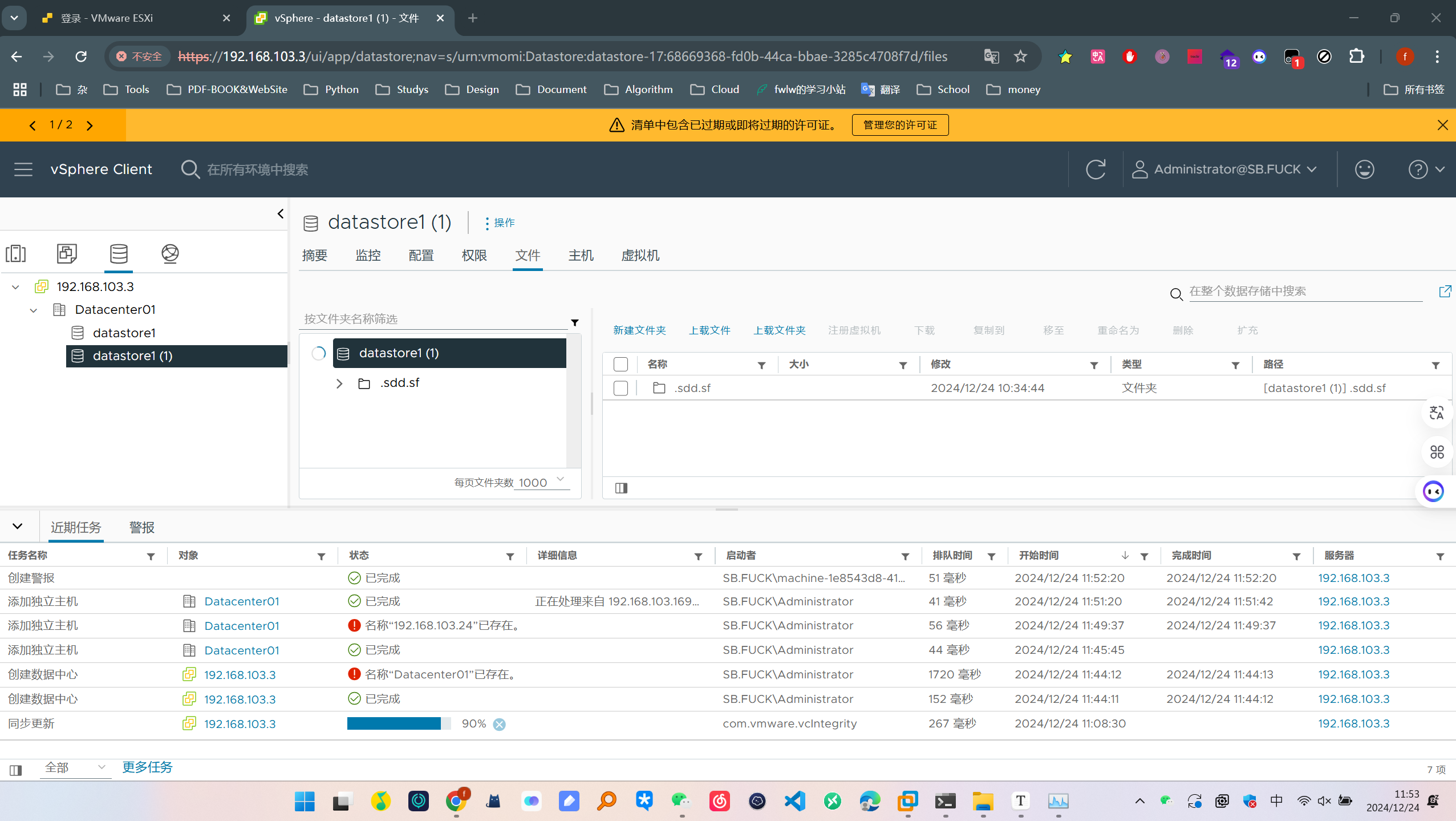Click the 在整个数据存储中搜索 search field
The image size is (1456, 821).
[x=1305, y=292]
